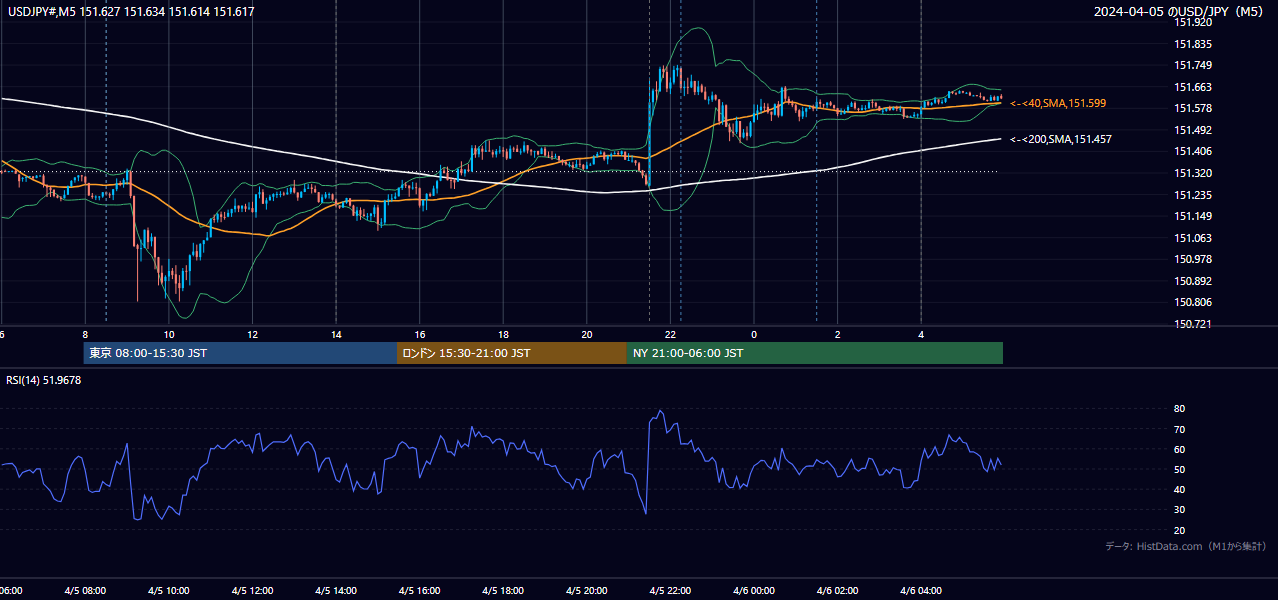Click hour label 12 below the price chart
Image resolution: width=1278 pixels, height=600 pixels.
coord(253,334)
